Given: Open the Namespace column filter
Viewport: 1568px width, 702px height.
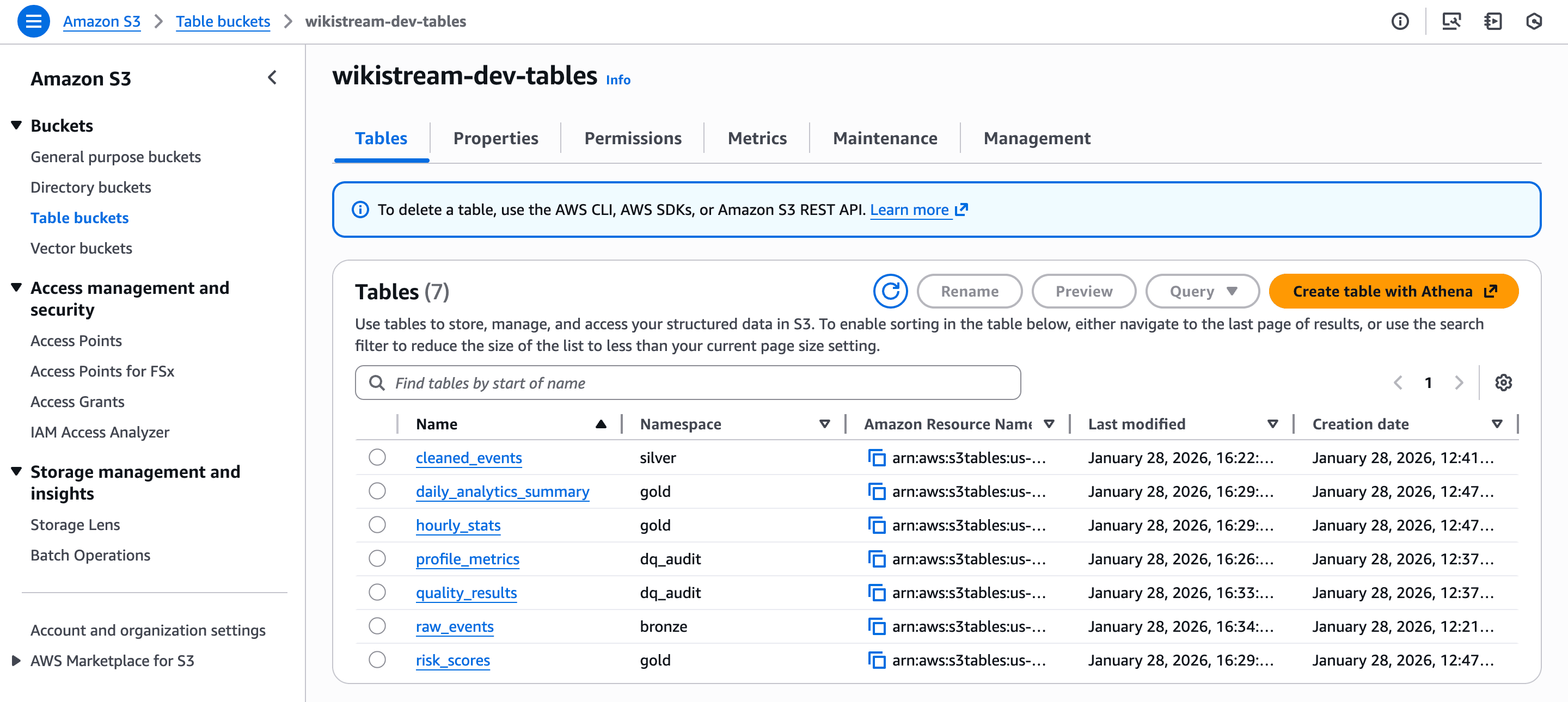Looking at the screenshot, I should click(x=825, y=423).
